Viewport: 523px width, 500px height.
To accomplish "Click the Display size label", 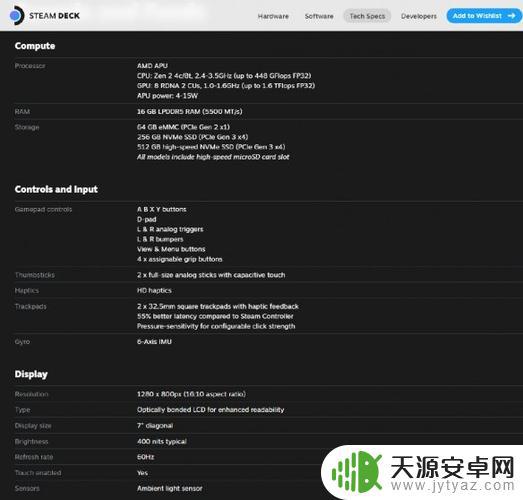I will click(x=33, y=426).
